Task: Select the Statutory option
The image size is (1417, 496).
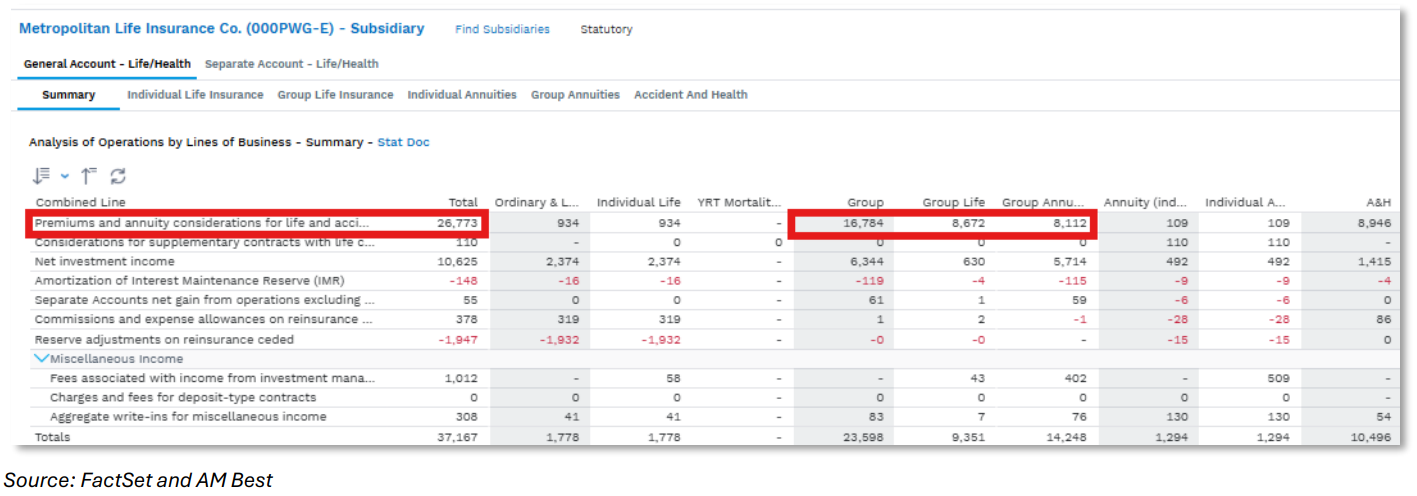Action: tap(606, 29)
